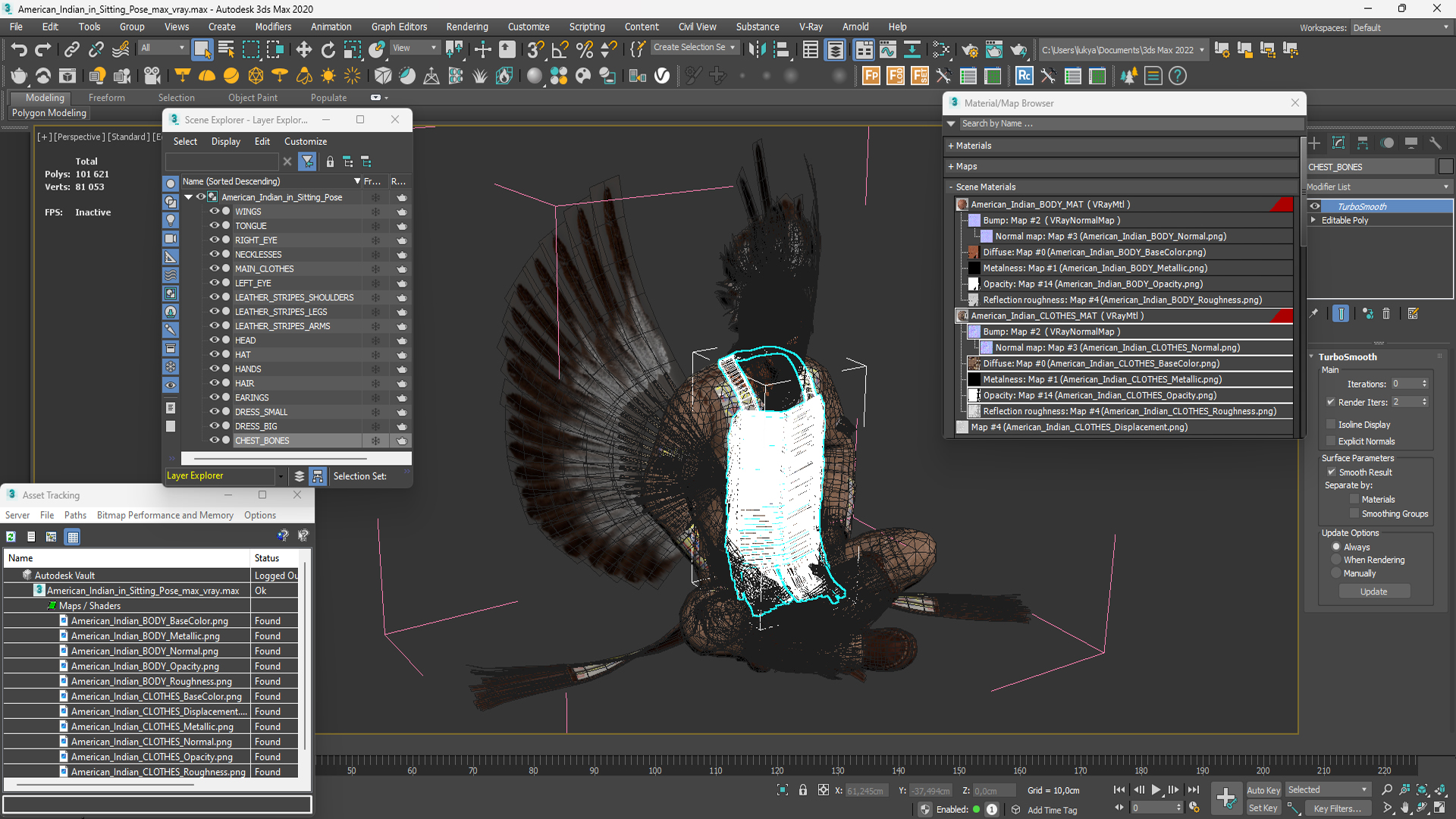Viewport: 1456px width, 819px height.
Task: Activate the Select Object tool
Action: coord(202,50)
